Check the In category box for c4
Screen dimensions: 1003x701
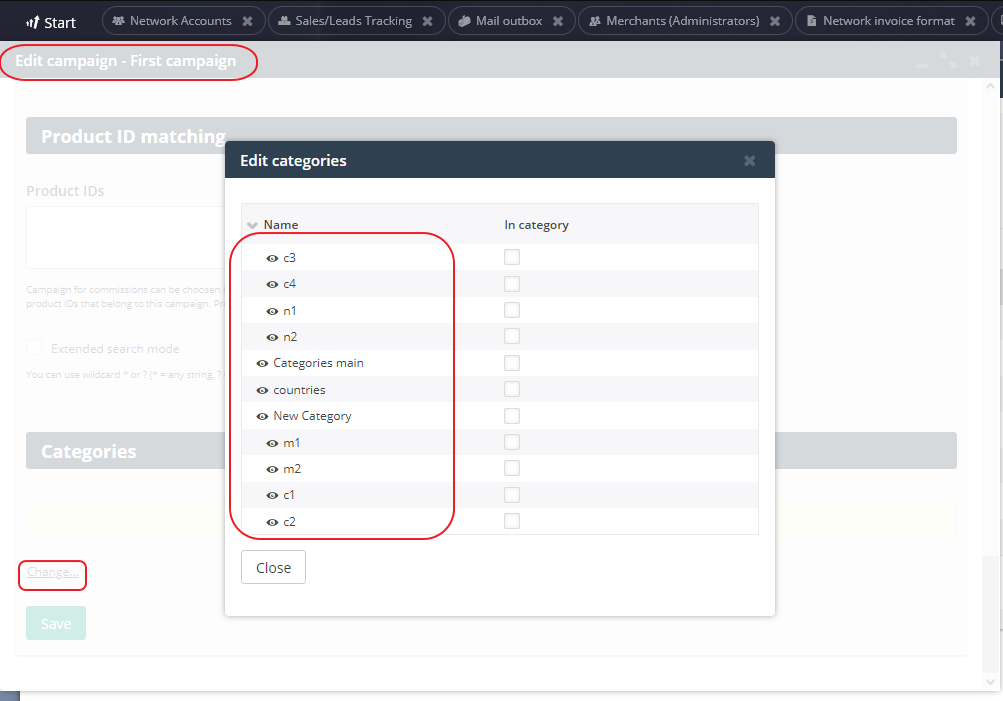point(512,284)
